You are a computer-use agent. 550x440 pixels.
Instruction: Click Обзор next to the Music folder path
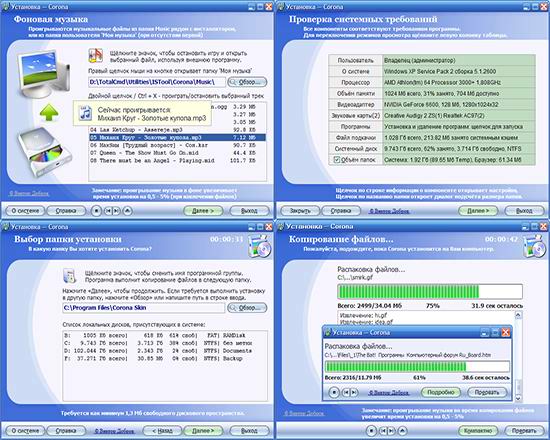pos(247,82)
